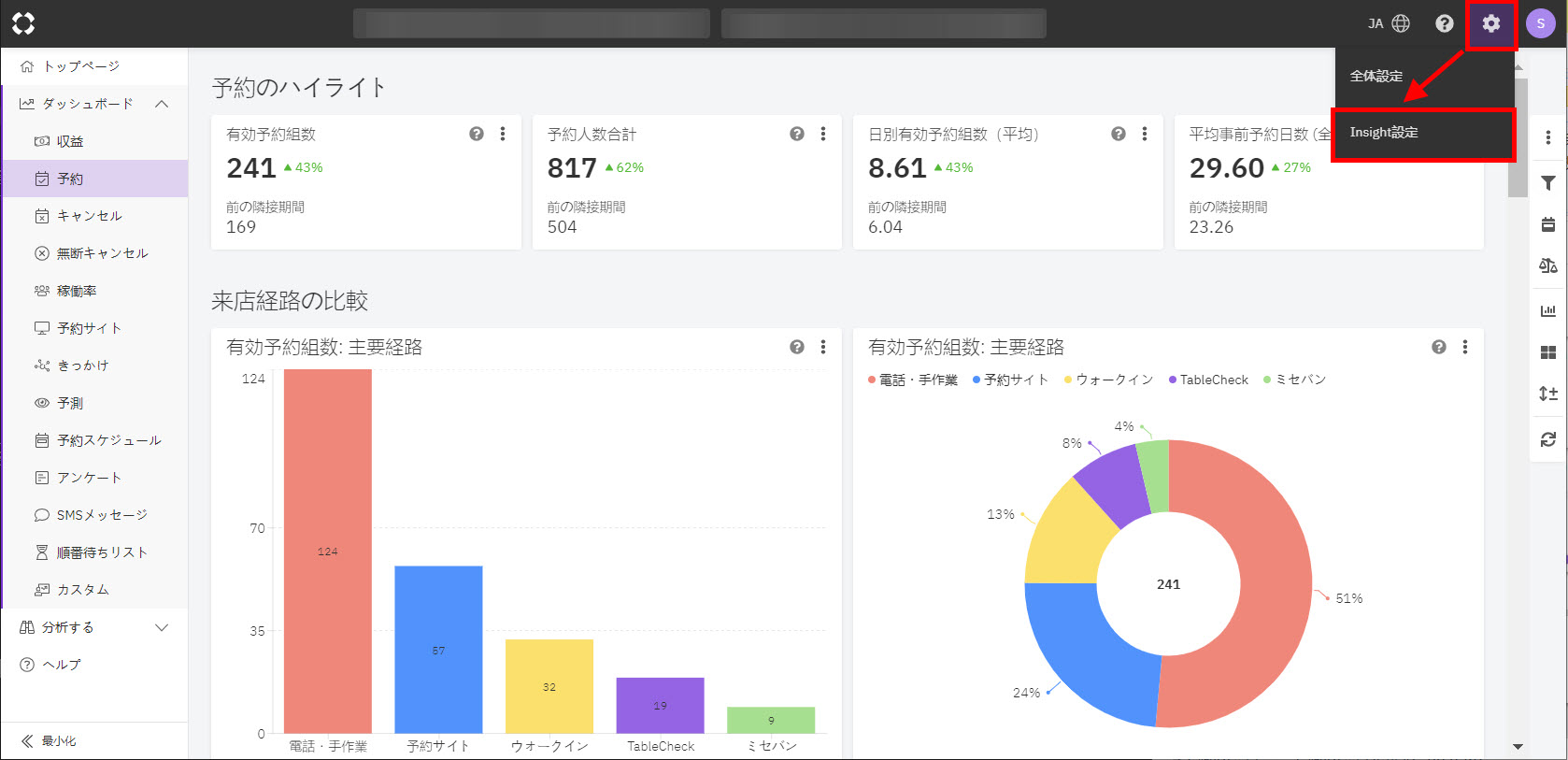Toggle TableCheck legend series visibility

[1208, 380]
